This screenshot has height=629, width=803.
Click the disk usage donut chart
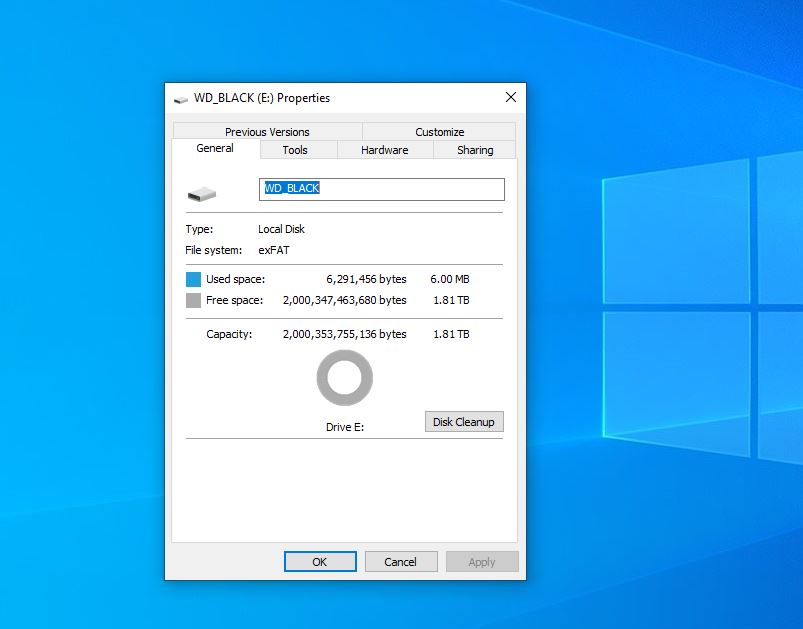pyautogui.click(x=345, y=378)
